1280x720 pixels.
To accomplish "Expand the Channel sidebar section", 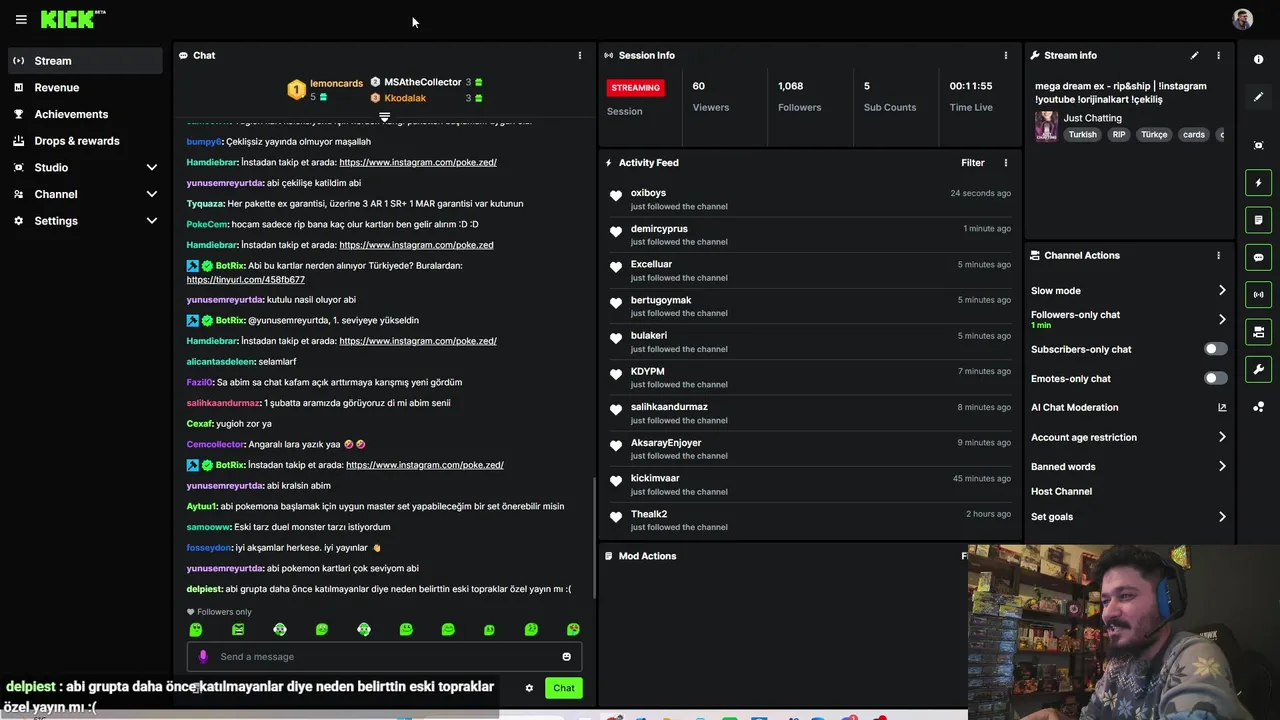I will 152,195.
